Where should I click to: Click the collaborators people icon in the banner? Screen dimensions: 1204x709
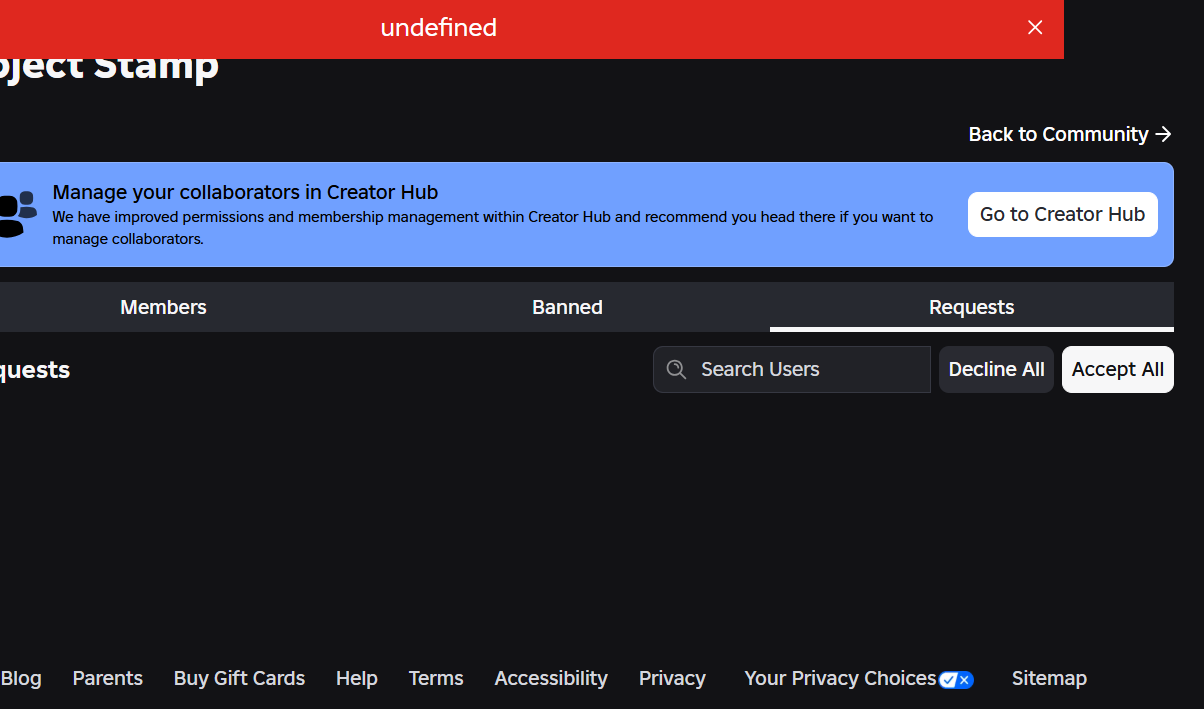(17, 214)
